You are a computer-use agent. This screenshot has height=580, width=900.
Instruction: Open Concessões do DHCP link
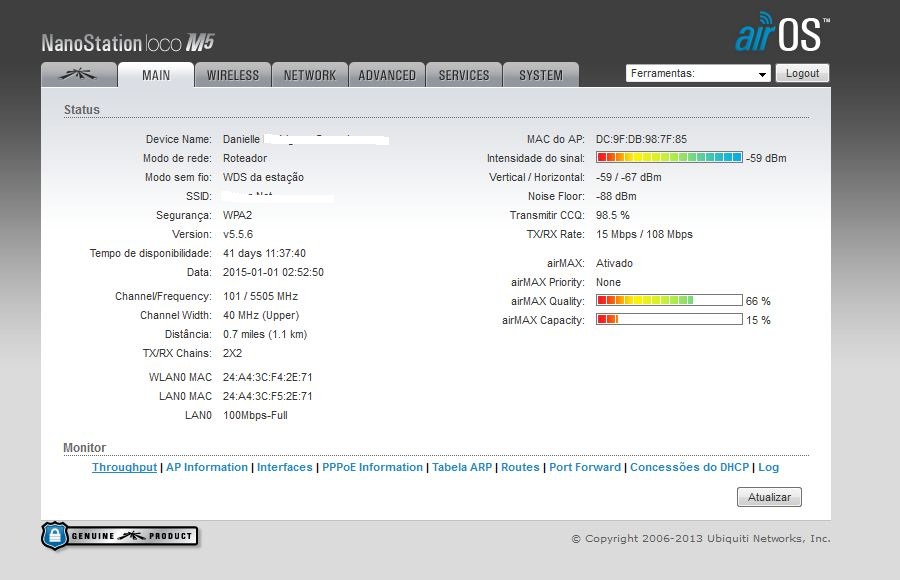coord(689,467)
